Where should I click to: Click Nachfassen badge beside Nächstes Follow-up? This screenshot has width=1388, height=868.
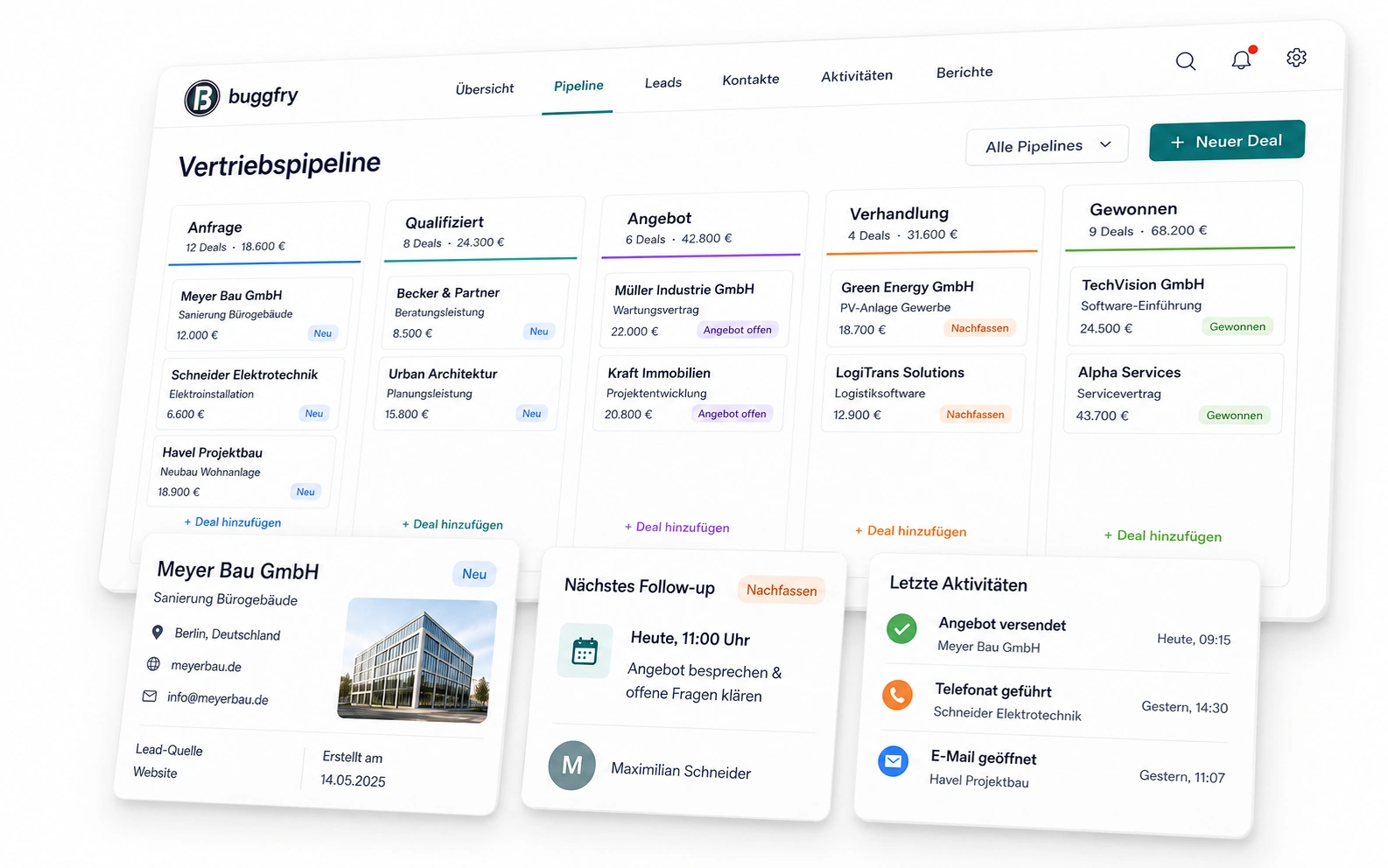[782, 591]
